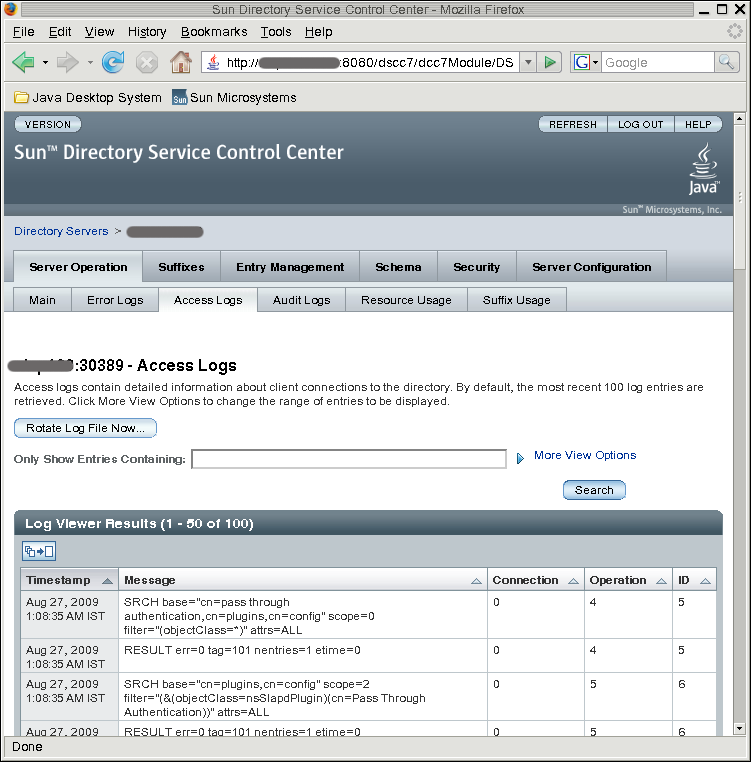Open the Forward button history dropdown

pyautogui.click(x=90, y=63)
